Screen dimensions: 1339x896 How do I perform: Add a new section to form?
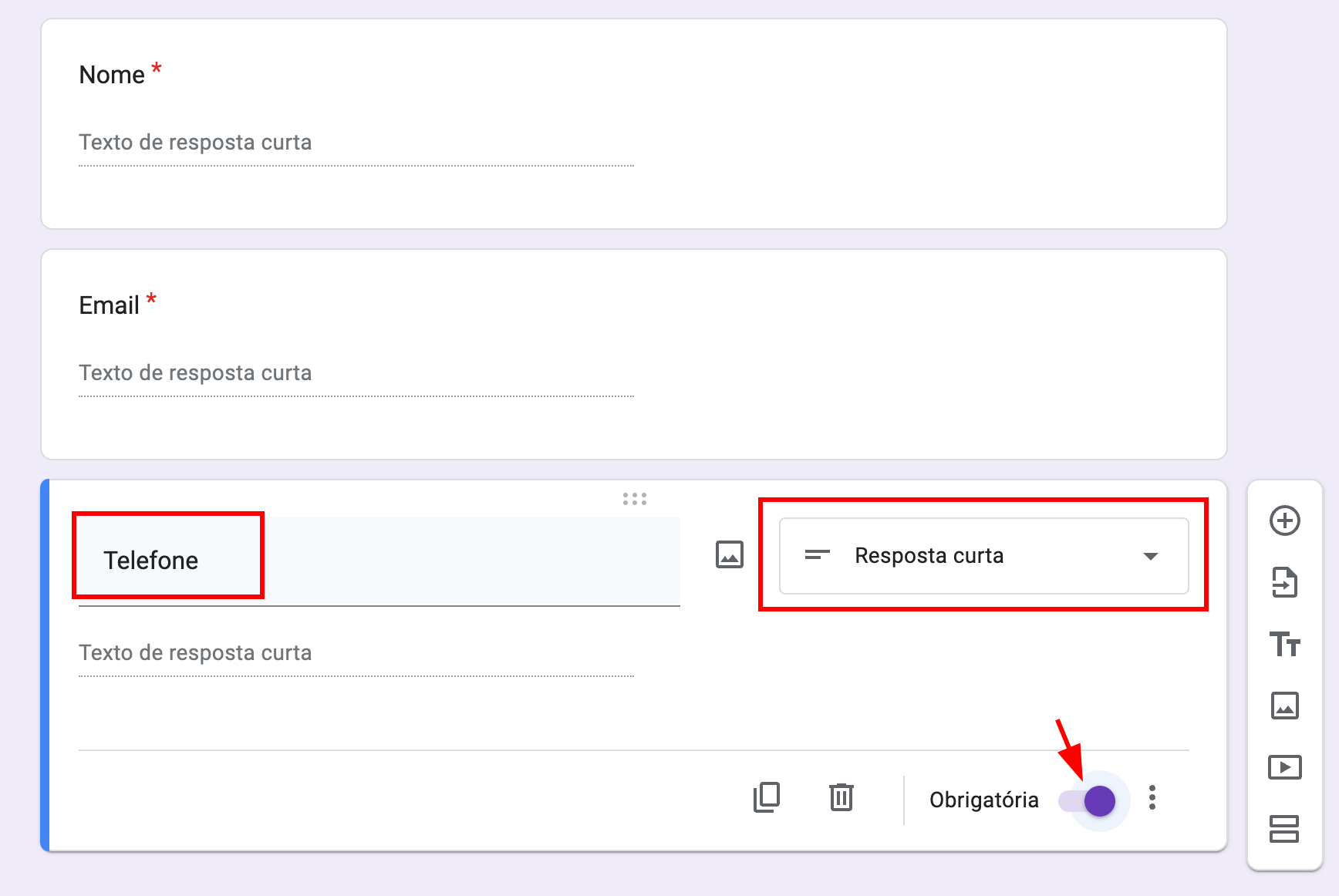(1284, 829)
